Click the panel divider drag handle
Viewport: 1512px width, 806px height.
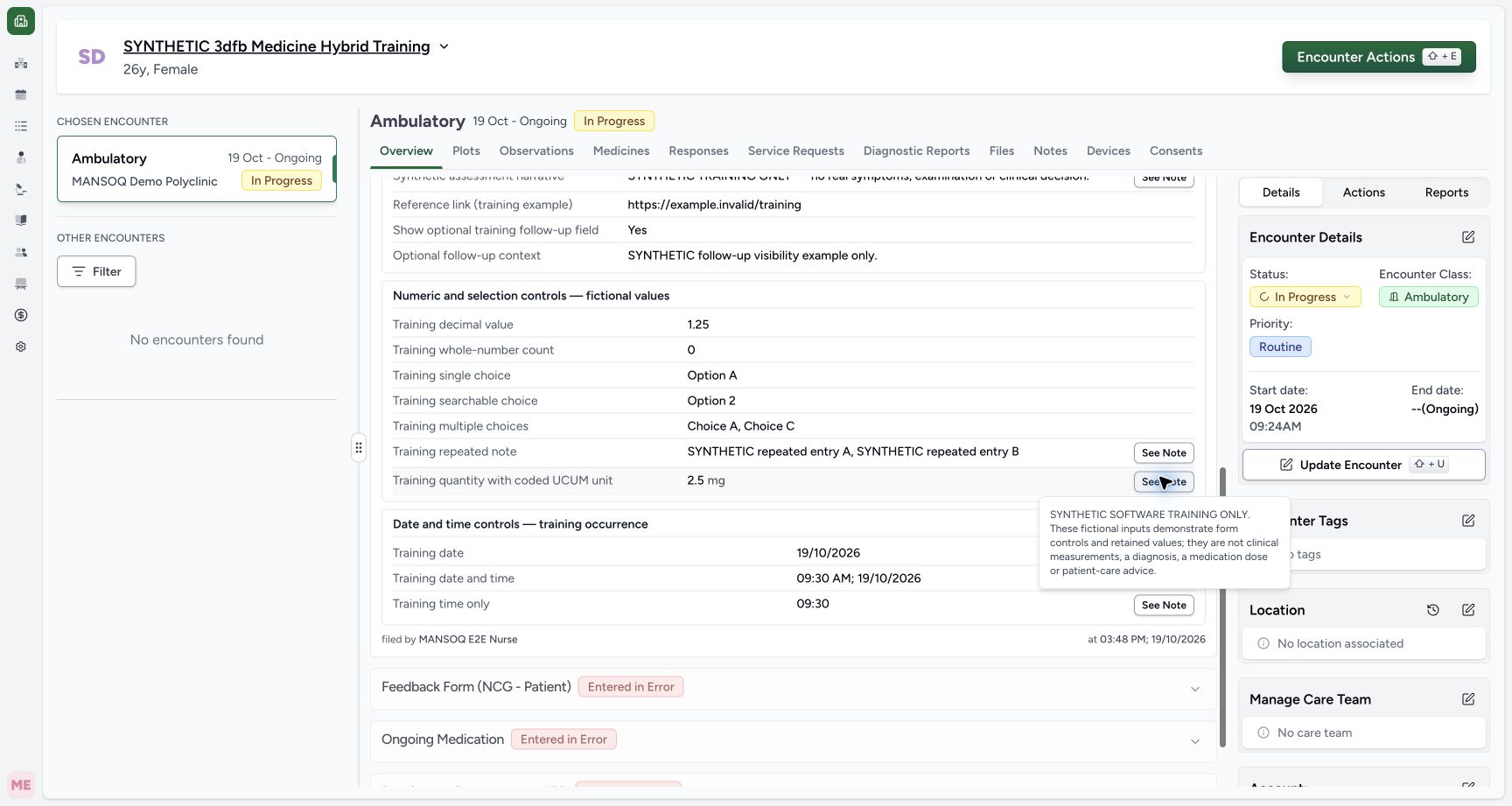point(359,448)
